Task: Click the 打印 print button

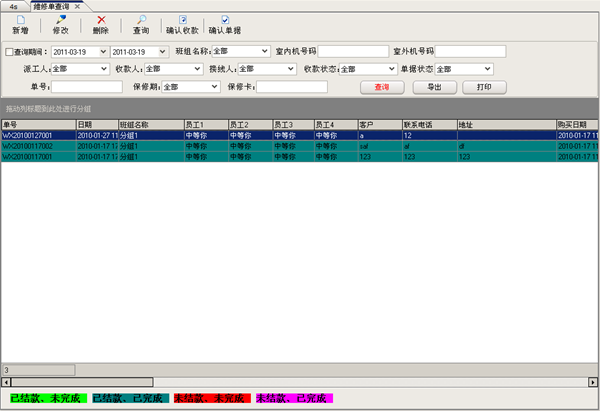Action: (x=485, y=87)
